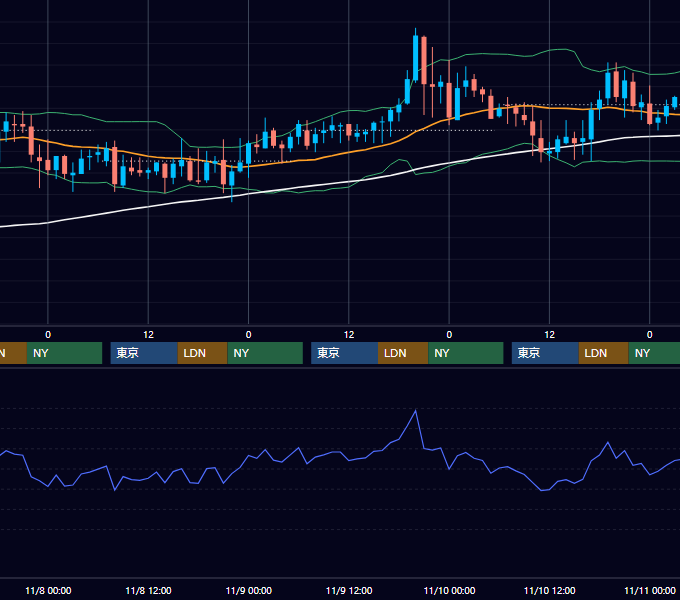
Task: Click the 11/9 12:00 date label
Action: coord(349,590)
